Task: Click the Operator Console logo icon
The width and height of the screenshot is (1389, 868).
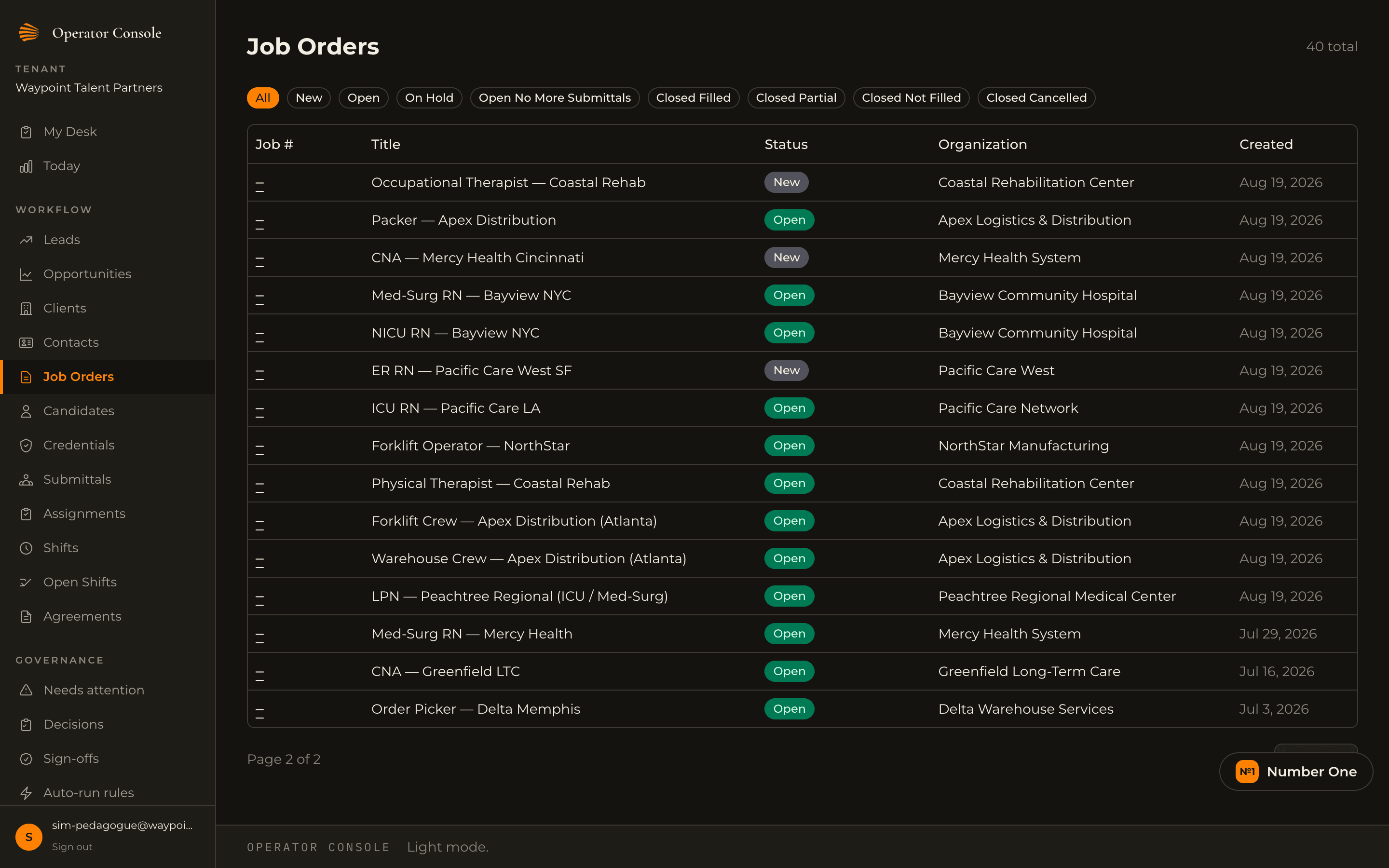Action: (29, 33)
